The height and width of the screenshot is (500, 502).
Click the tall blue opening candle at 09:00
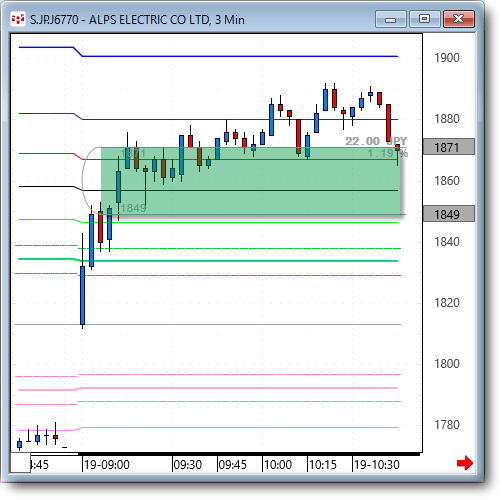pyautogui.click(x=82, y=295)
